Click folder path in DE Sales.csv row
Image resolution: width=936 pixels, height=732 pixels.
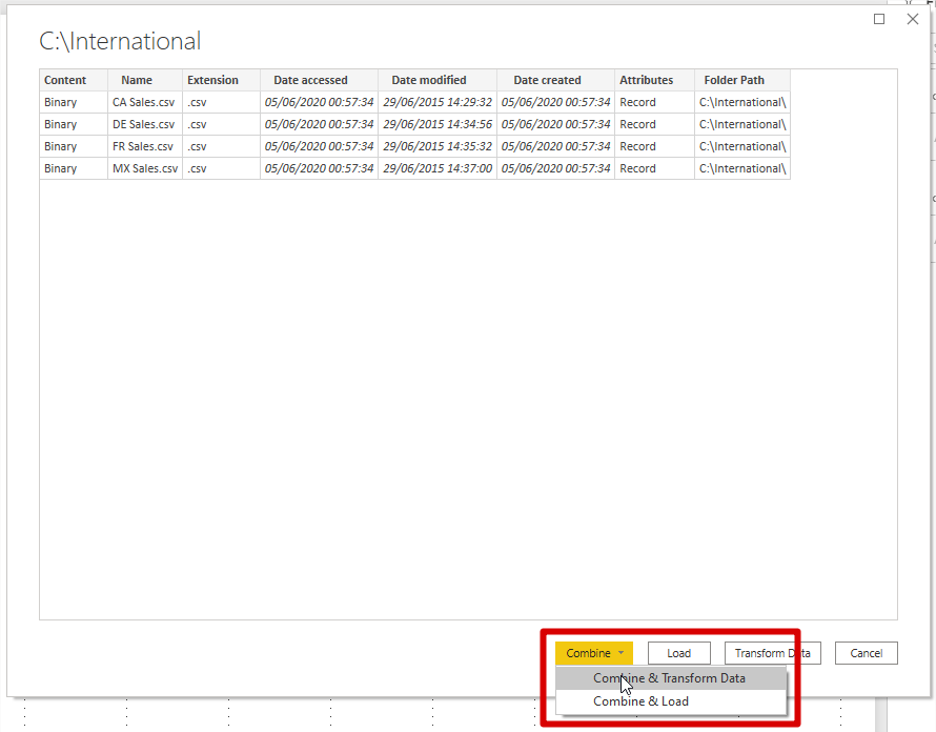[743, 124]
